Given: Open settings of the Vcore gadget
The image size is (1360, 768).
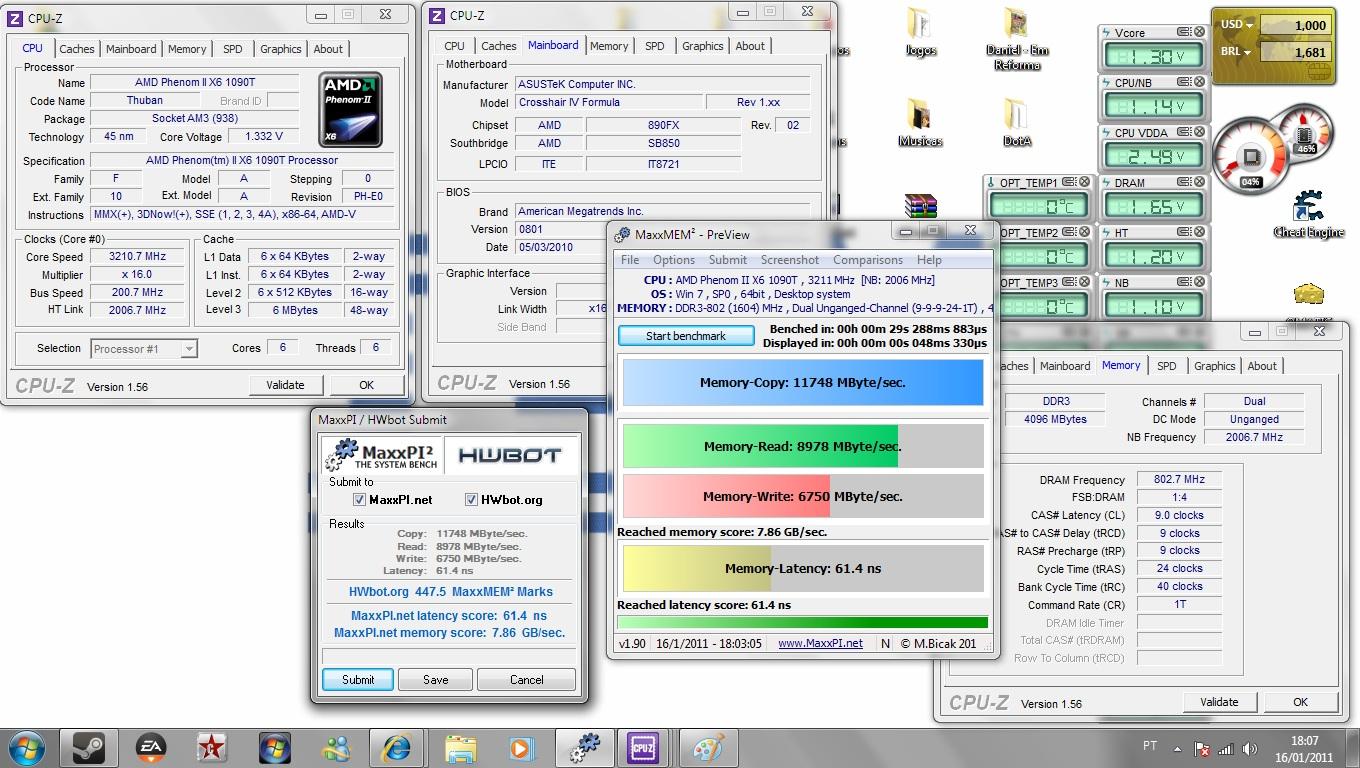Looking at the screenshot, I should pos(1182,33).
